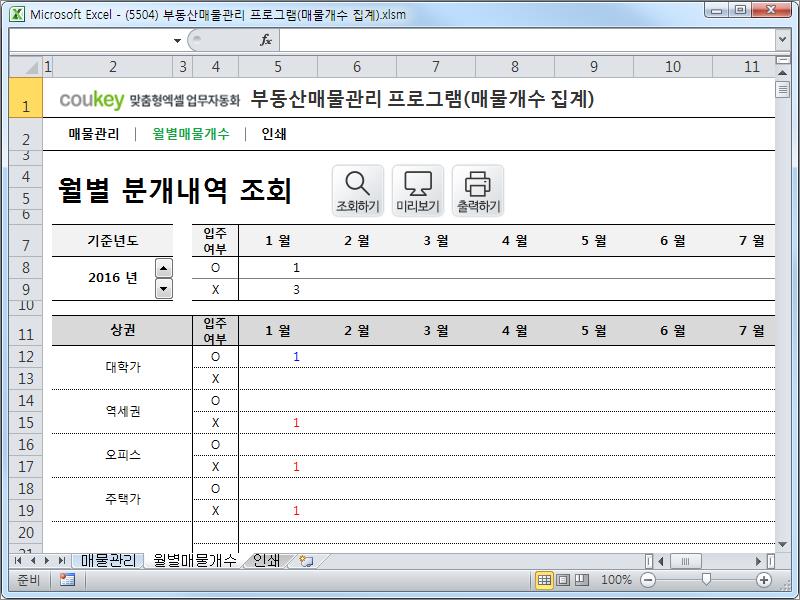Screen dimensions: 800x600
Task: Click the 대학가 district cell
Action: click(123, 367)
